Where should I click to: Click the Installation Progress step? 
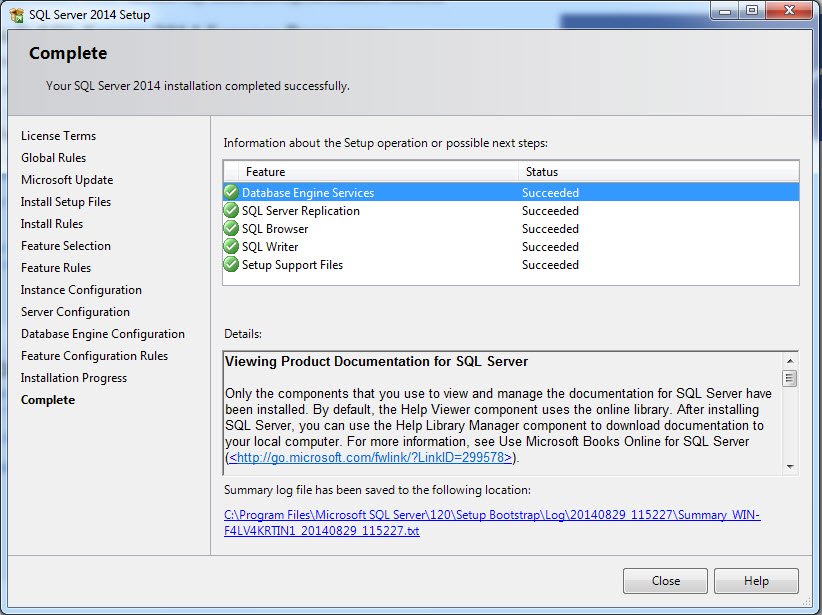tap(74, 378)
